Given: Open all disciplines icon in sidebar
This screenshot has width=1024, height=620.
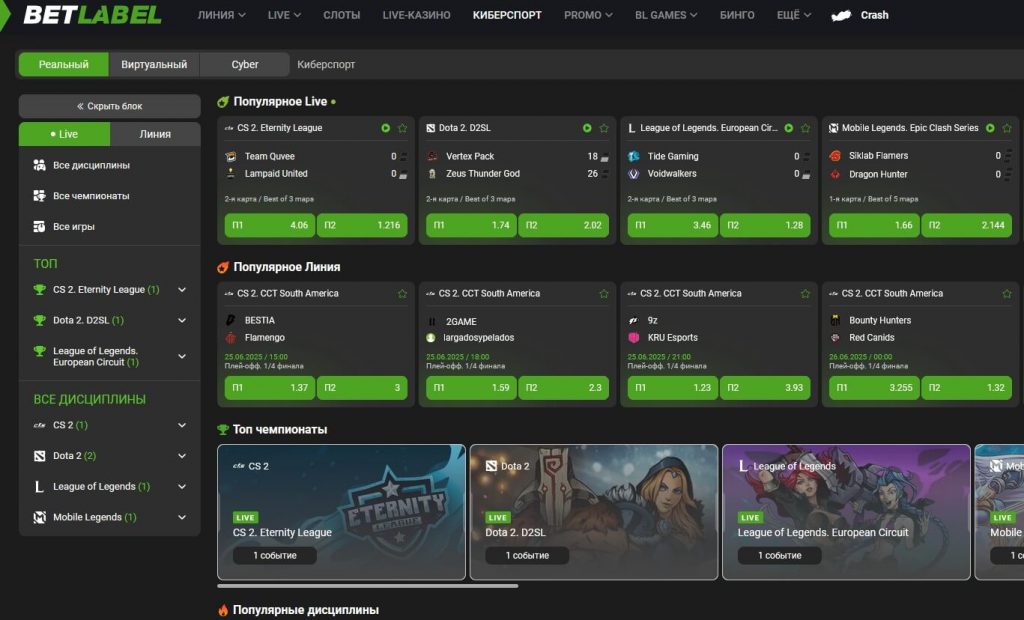Looking at the screenshot, I should coord(39,165).
